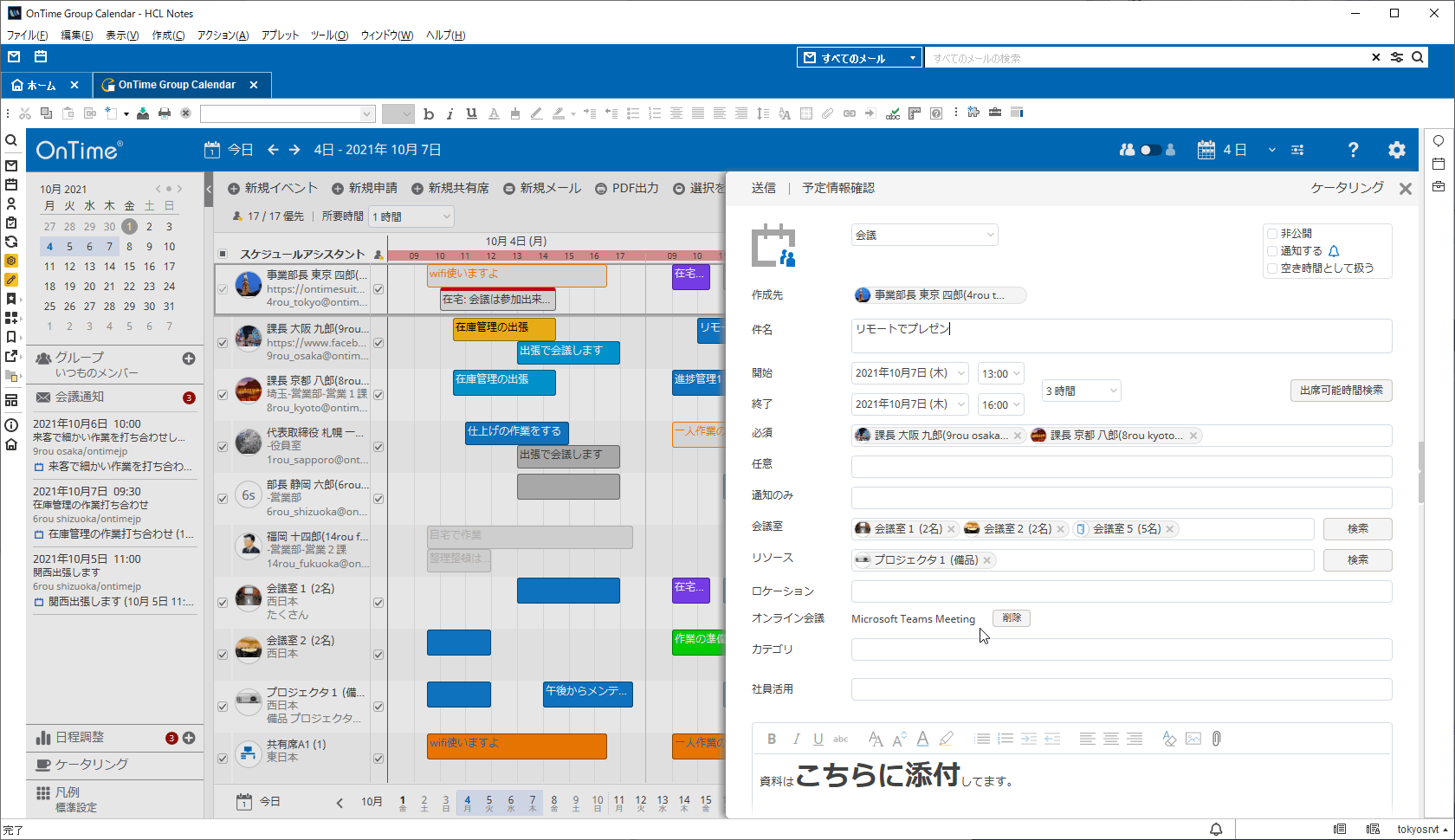Toggle the people display switch in the header
Image resolution: width=1455 pixels, height=840 pixels.
click(1149, 149)
